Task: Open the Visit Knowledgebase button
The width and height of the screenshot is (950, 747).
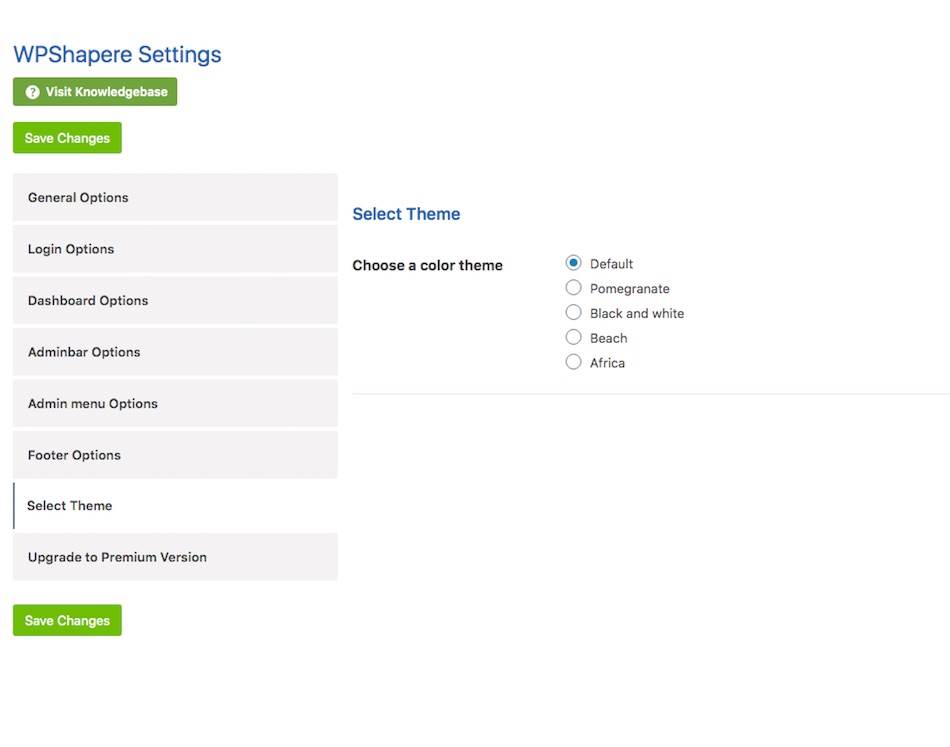Action: pos(95,92)
